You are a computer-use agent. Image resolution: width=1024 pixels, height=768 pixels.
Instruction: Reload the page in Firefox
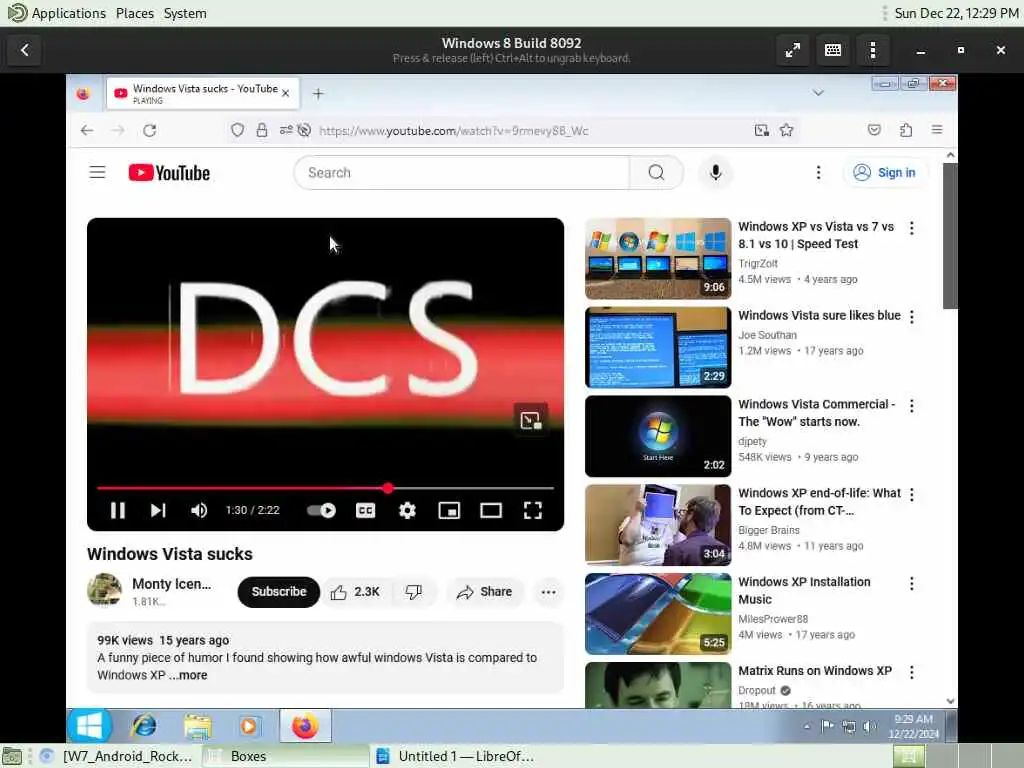(150, 130)
